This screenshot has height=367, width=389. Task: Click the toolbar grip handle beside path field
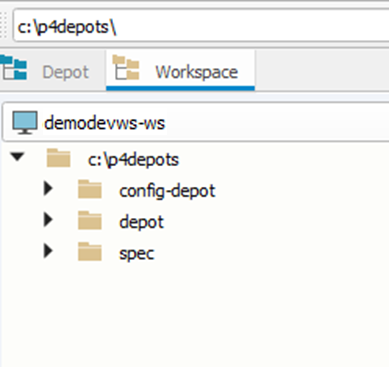[4, 25]
